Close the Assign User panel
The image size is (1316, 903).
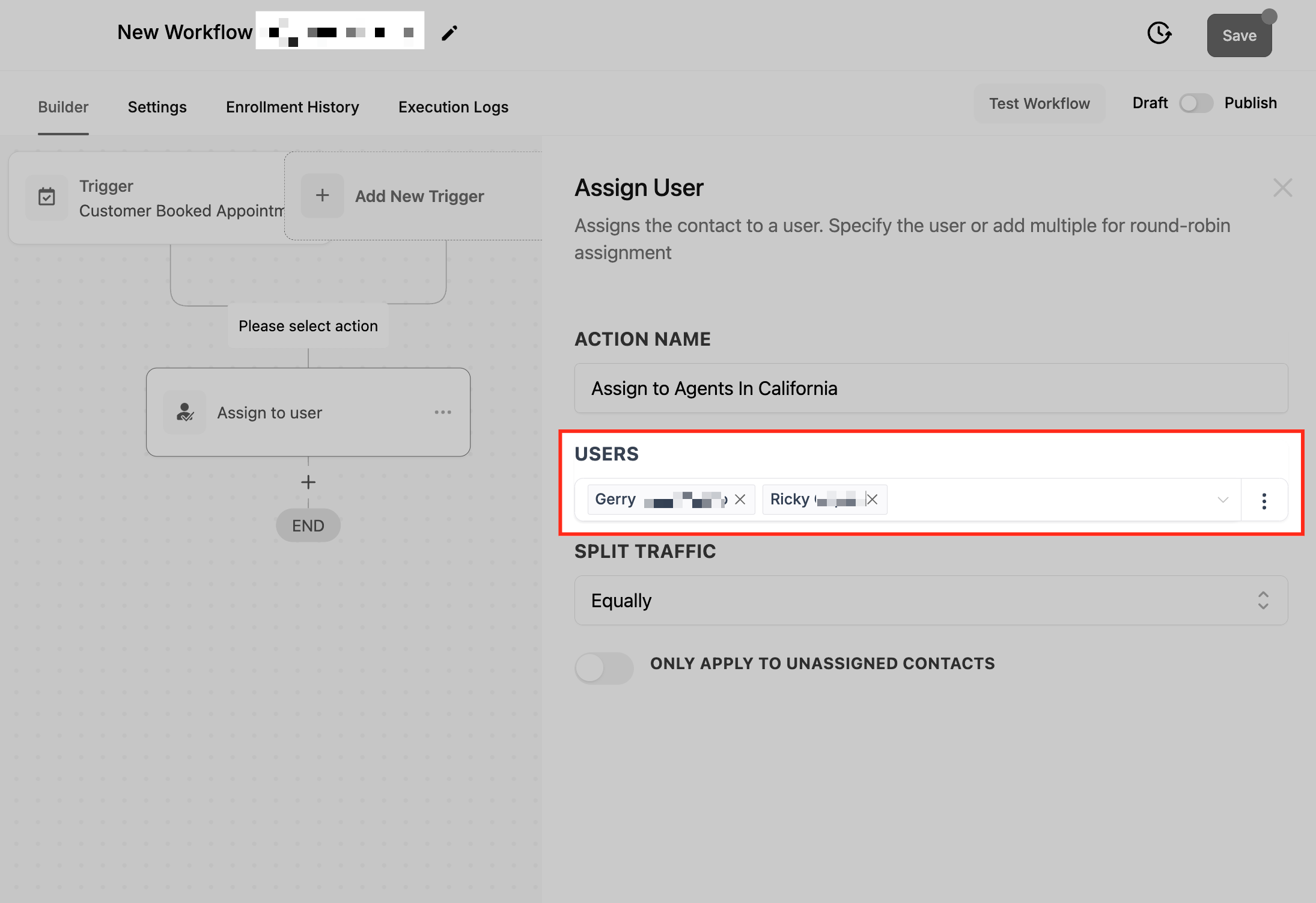pos(1282,188)
